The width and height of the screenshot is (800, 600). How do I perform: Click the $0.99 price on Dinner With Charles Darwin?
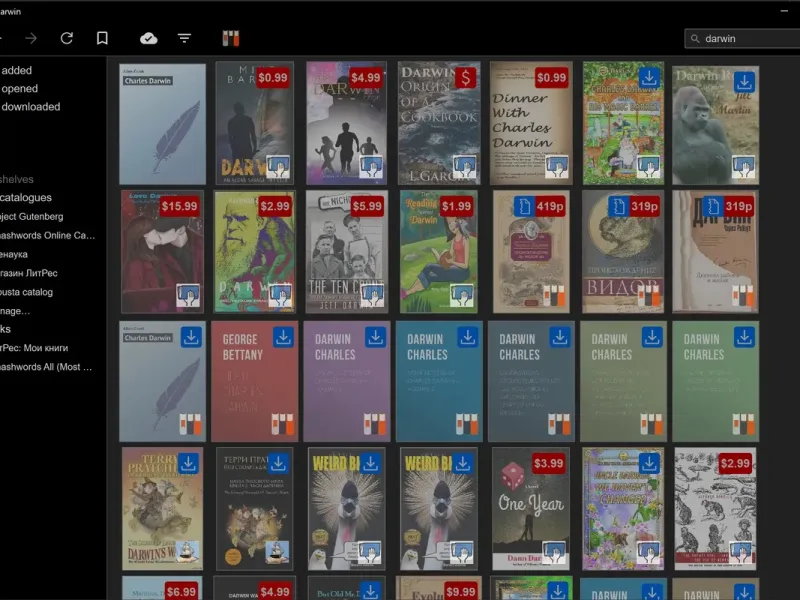coord(552,78)
